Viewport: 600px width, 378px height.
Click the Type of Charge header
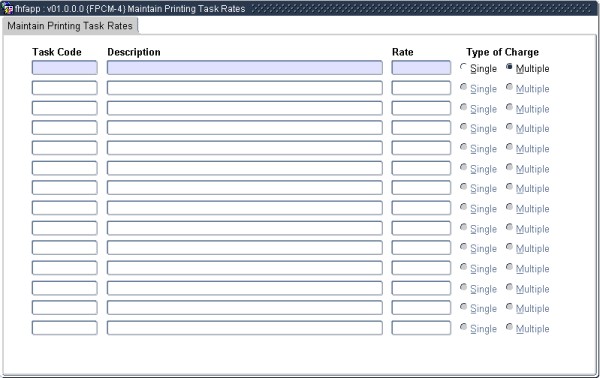(x=502, y=52)
